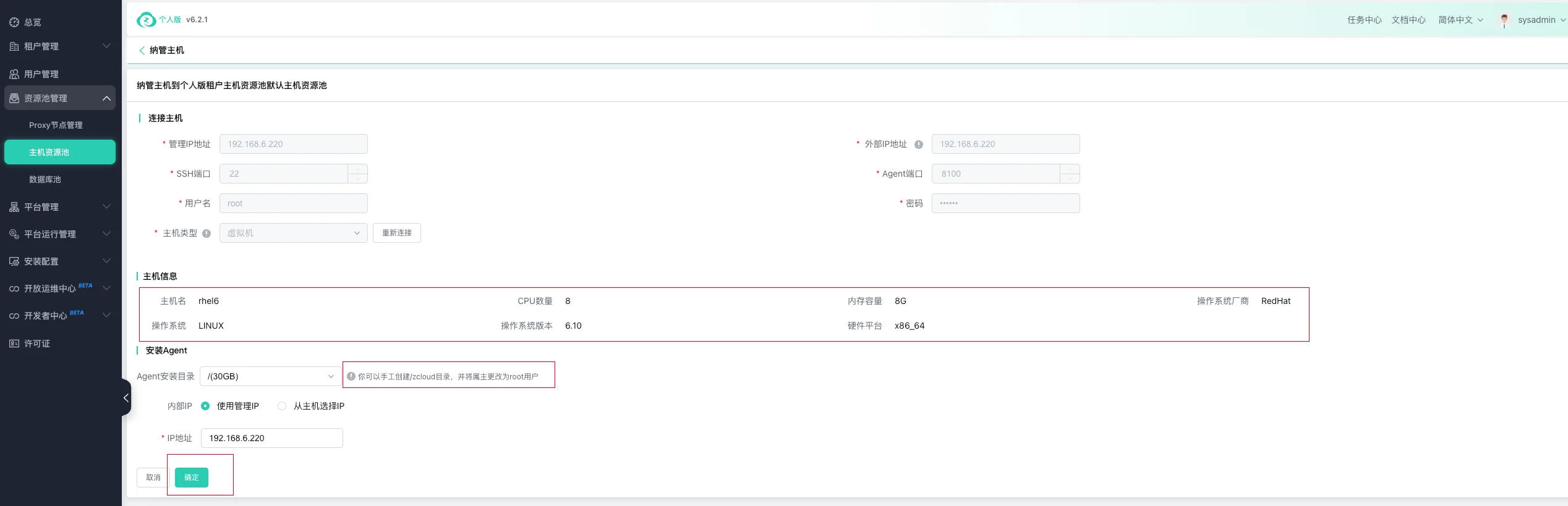Click the 许可证 license icon in sidebar
1568x506 pixels.
coord(14,344)
